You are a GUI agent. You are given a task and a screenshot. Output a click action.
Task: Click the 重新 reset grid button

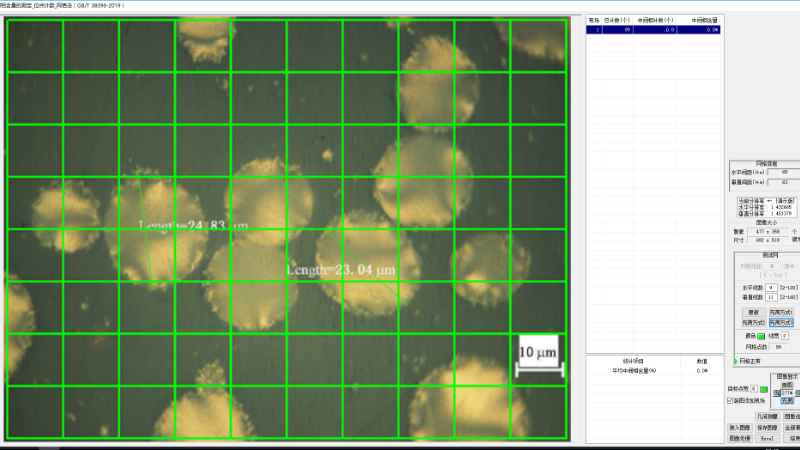(x=754, y=312)
